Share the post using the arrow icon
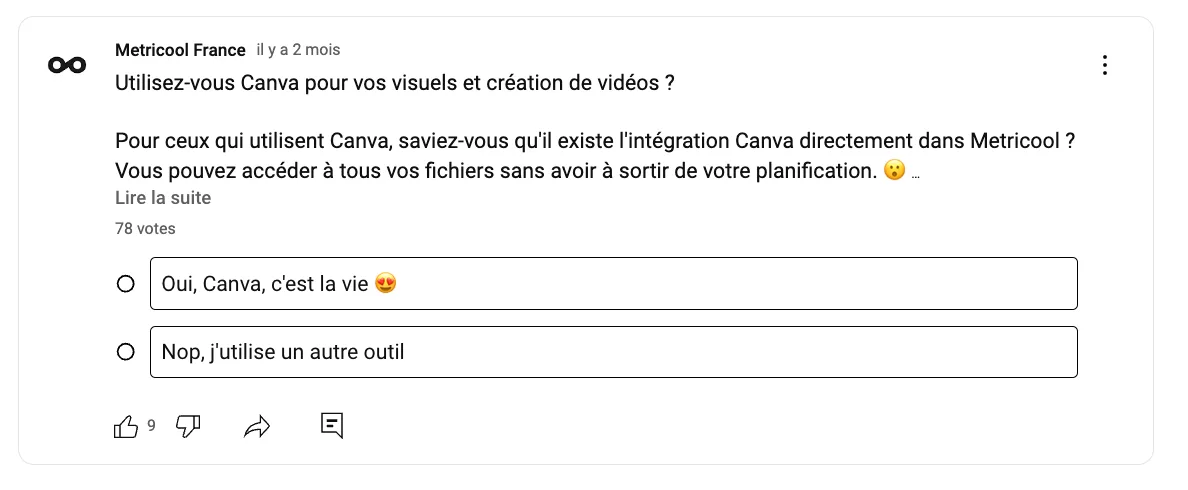This screenshot has height=490, width=1188. pyautogui.click(x=258, y=427)
